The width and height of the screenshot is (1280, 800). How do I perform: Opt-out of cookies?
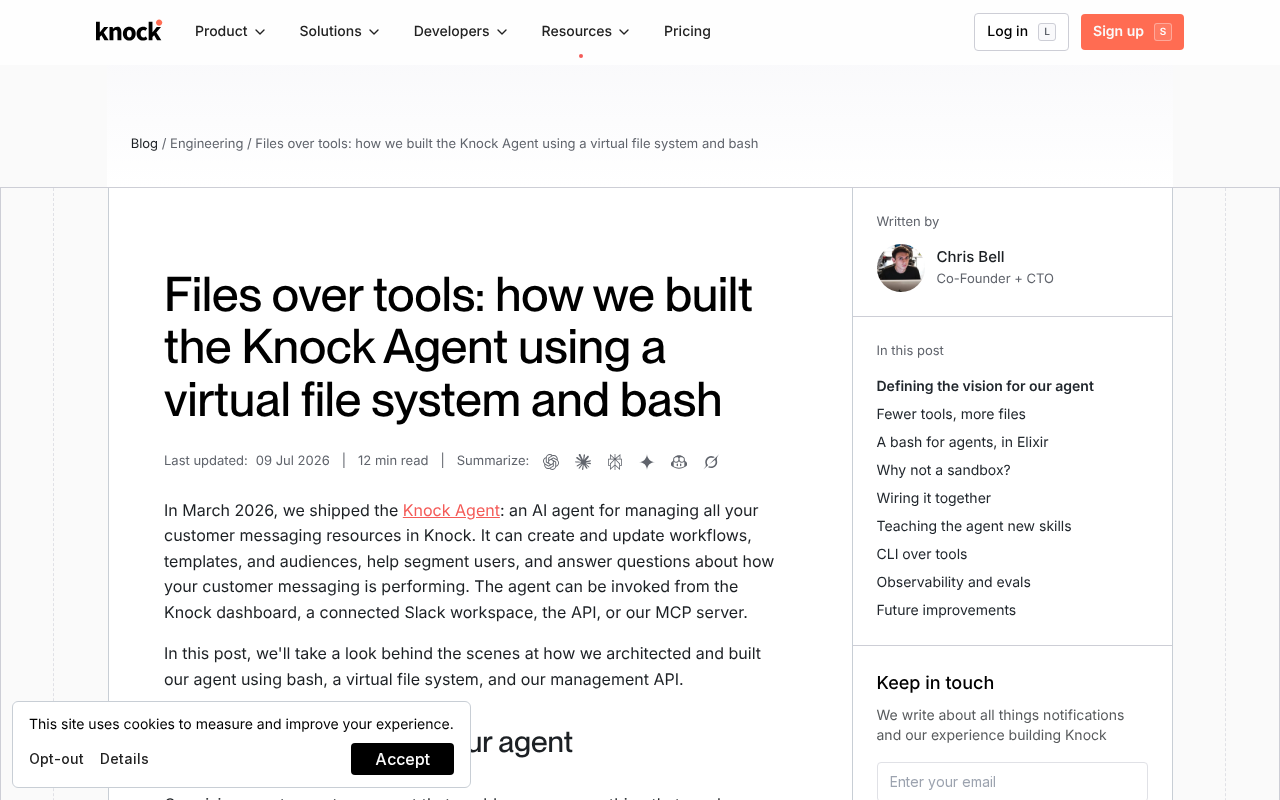[56, 759]
